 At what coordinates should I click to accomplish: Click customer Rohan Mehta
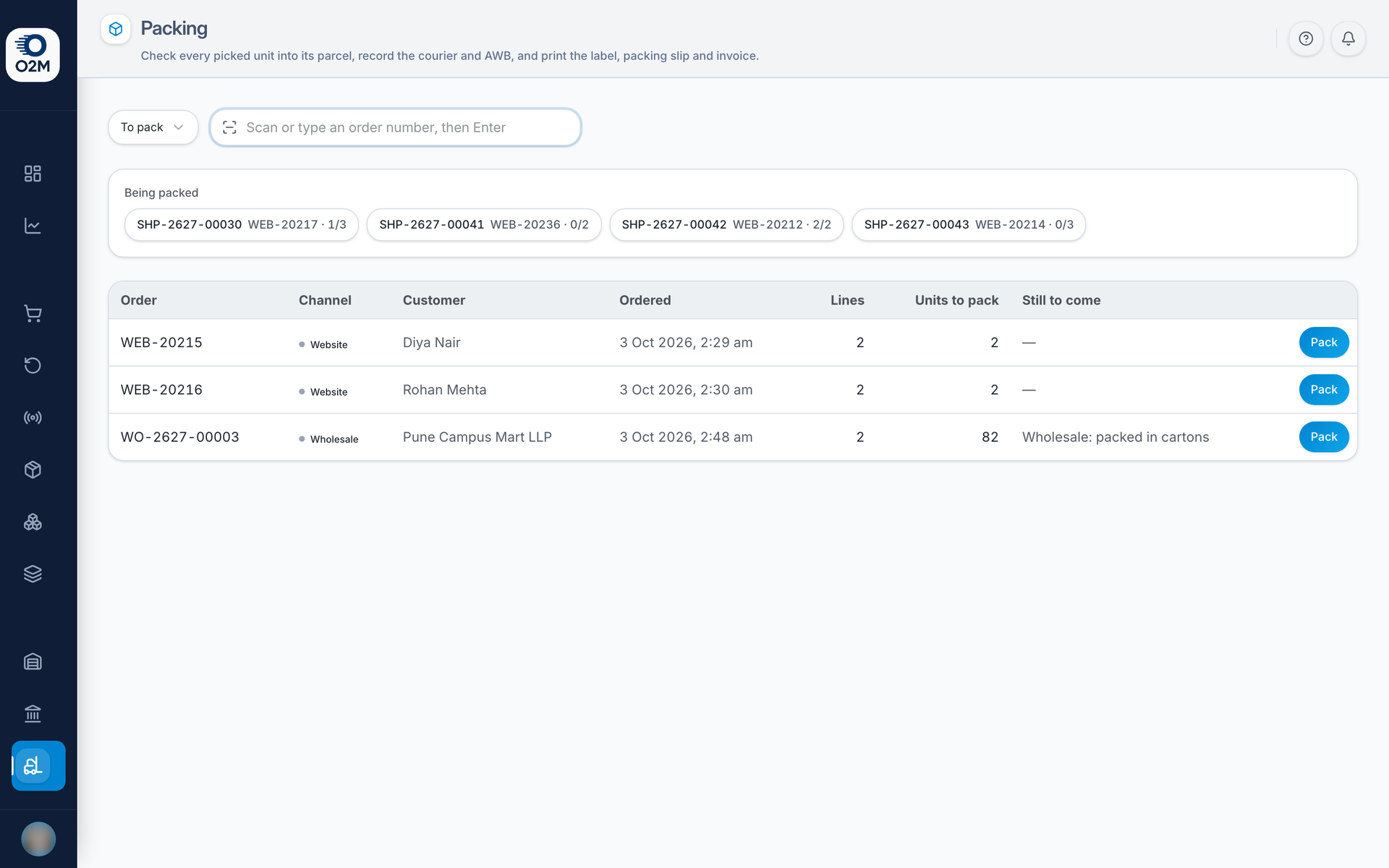click(445, 390)
